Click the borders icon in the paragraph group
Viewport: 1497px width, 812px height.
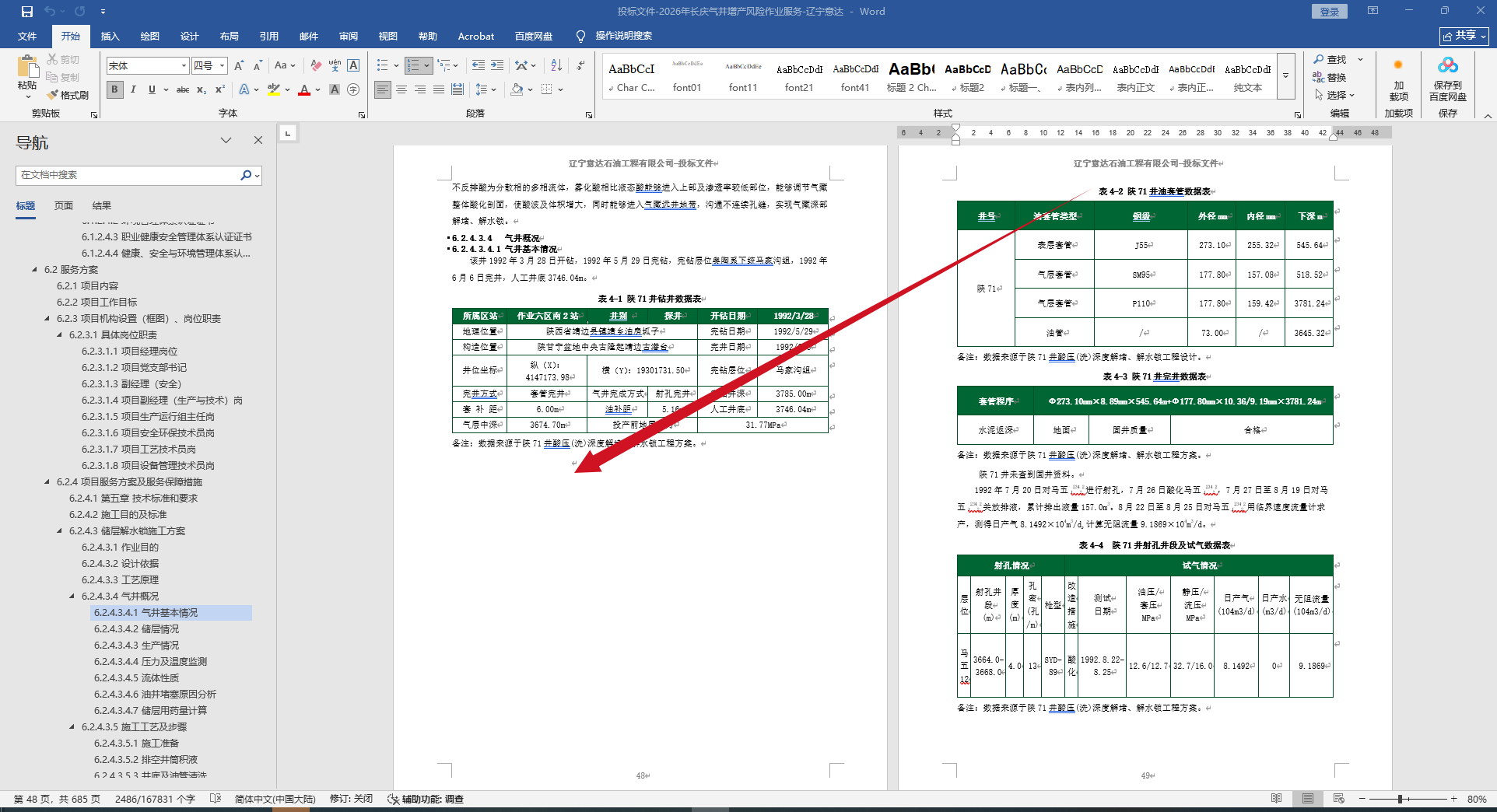pos(547,89)
